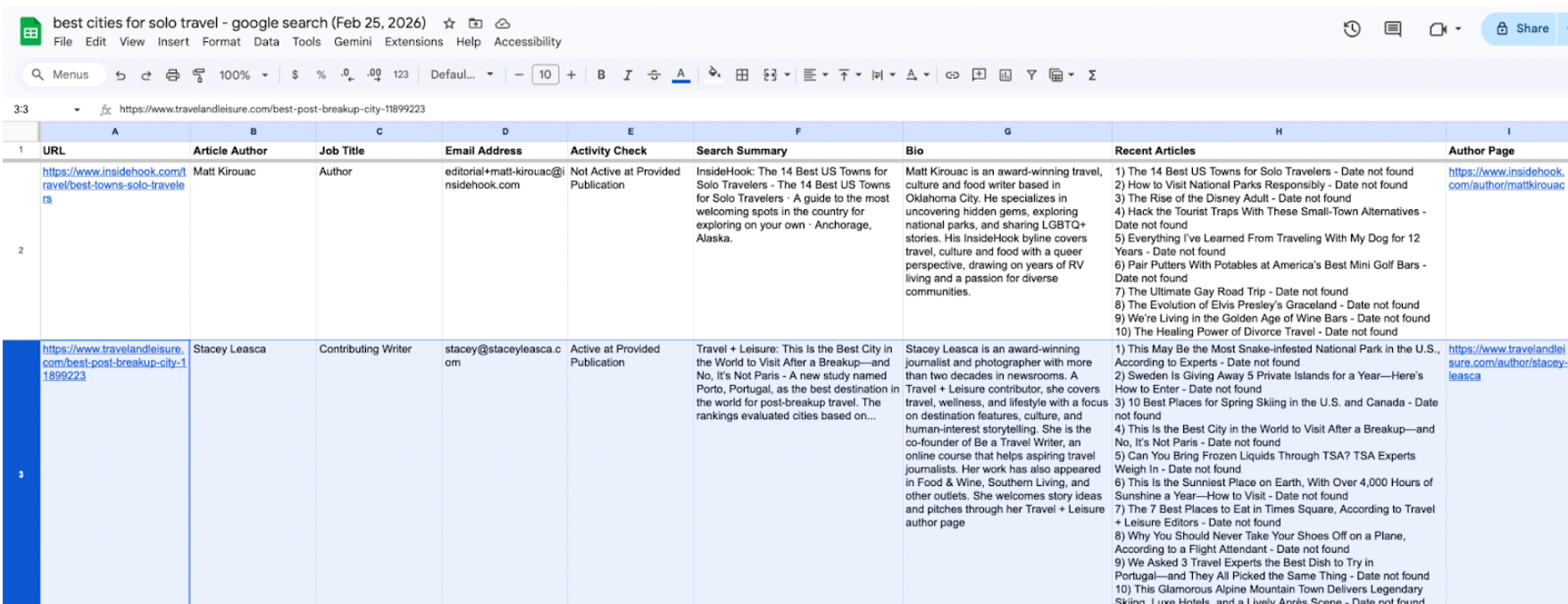Open vertical align dropdown
Image resolution: width=1568 pixels, height=604 pixels.
[849, 75]
